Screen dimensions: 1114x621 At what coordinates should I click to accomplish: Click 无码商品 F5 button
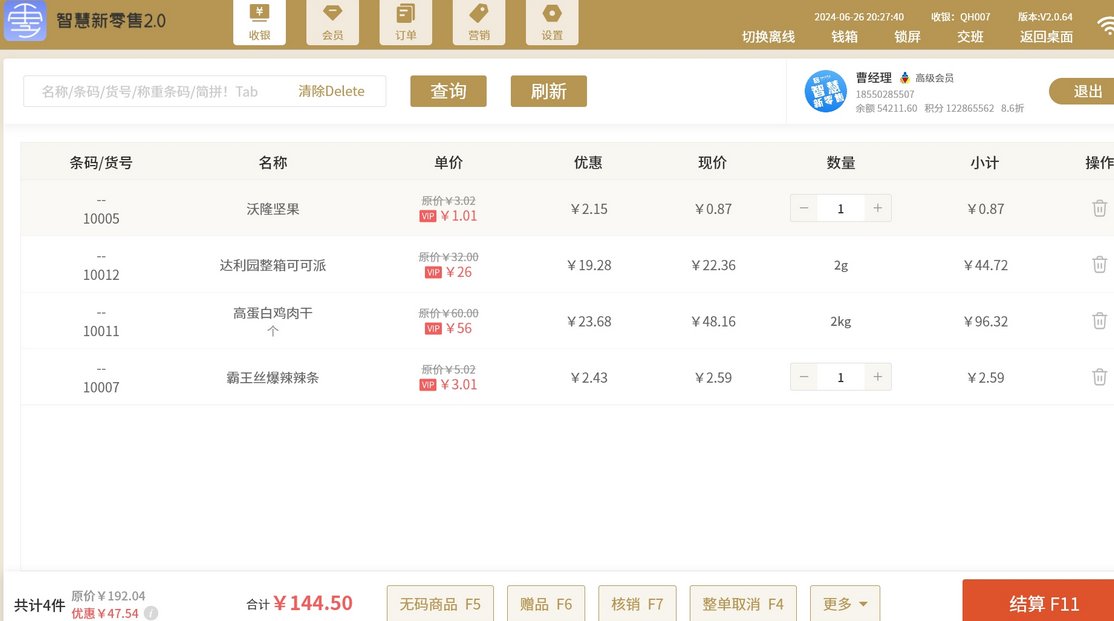(440, 603)
